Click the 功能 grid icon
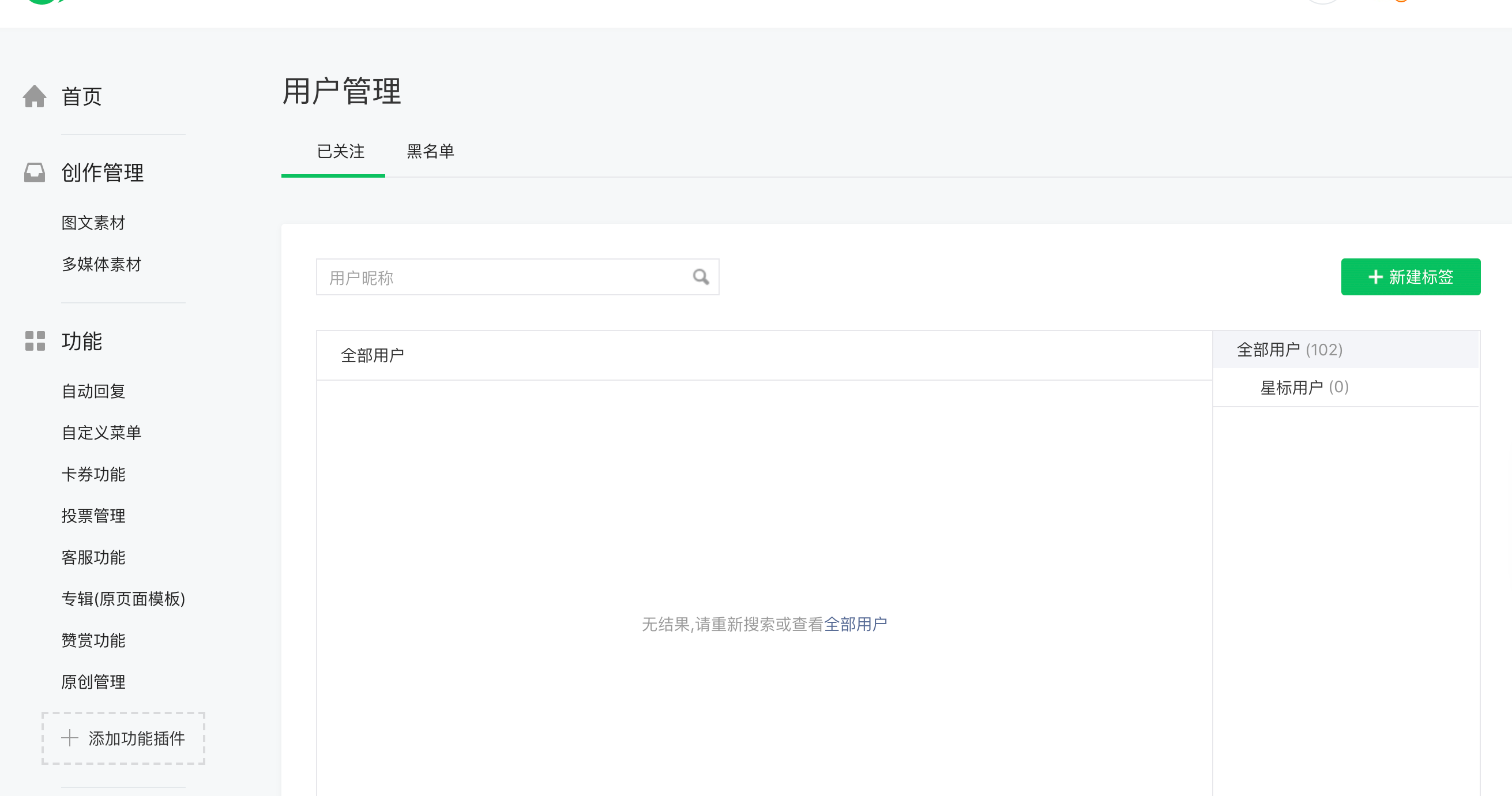 (35, 341)
